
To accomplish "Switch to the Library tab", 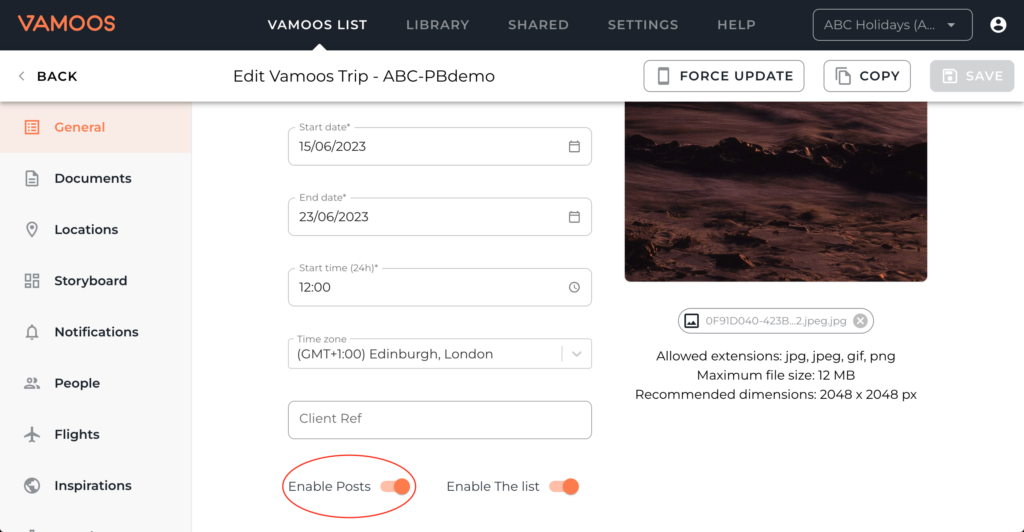I will tap(438, 25).
